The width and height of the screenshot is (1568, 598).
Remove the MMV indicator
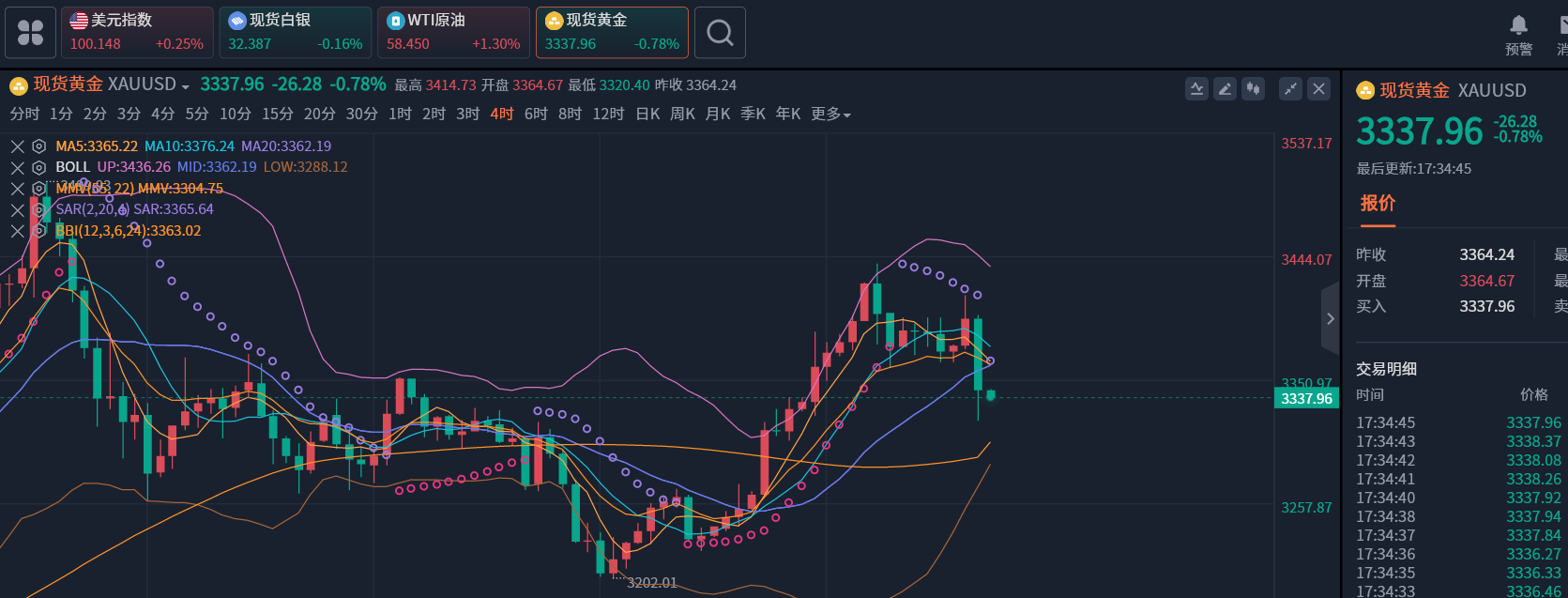18,189
